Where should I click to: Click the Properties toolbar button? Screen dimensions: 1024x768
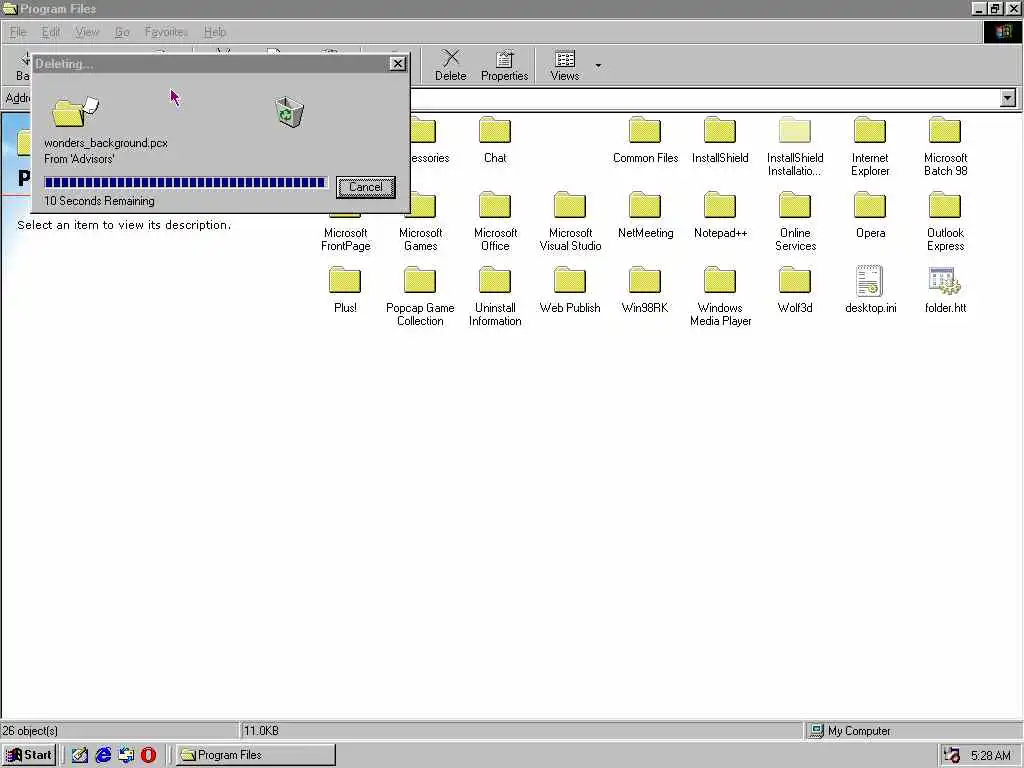click(504, 65)
